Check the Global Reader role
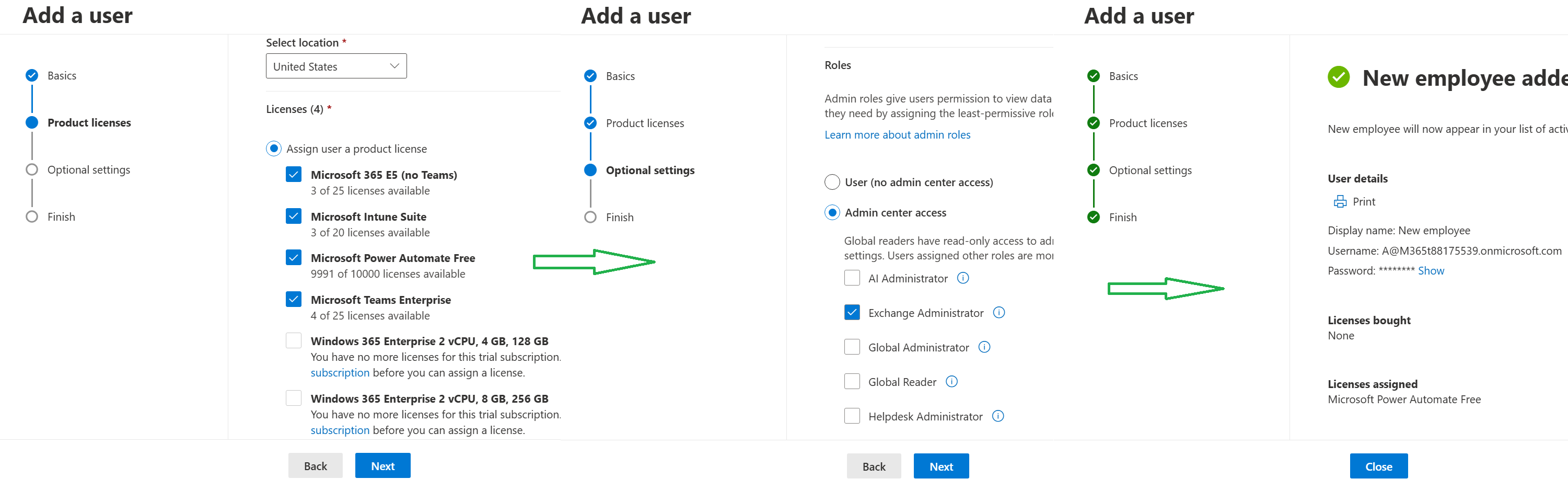The image size is (1568, 490). tap(852, 382)
